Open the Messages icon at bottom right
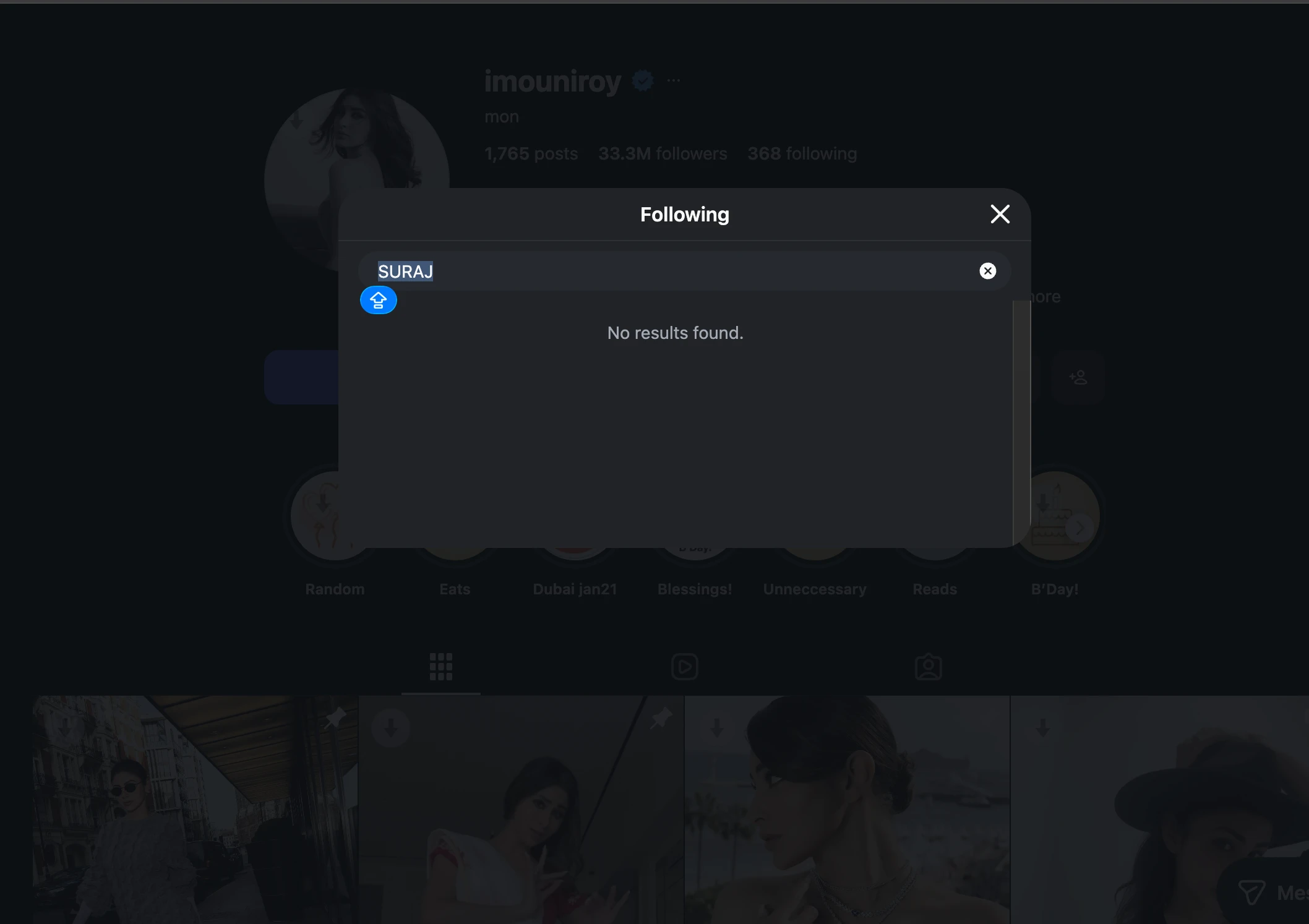 point(1252,893)
